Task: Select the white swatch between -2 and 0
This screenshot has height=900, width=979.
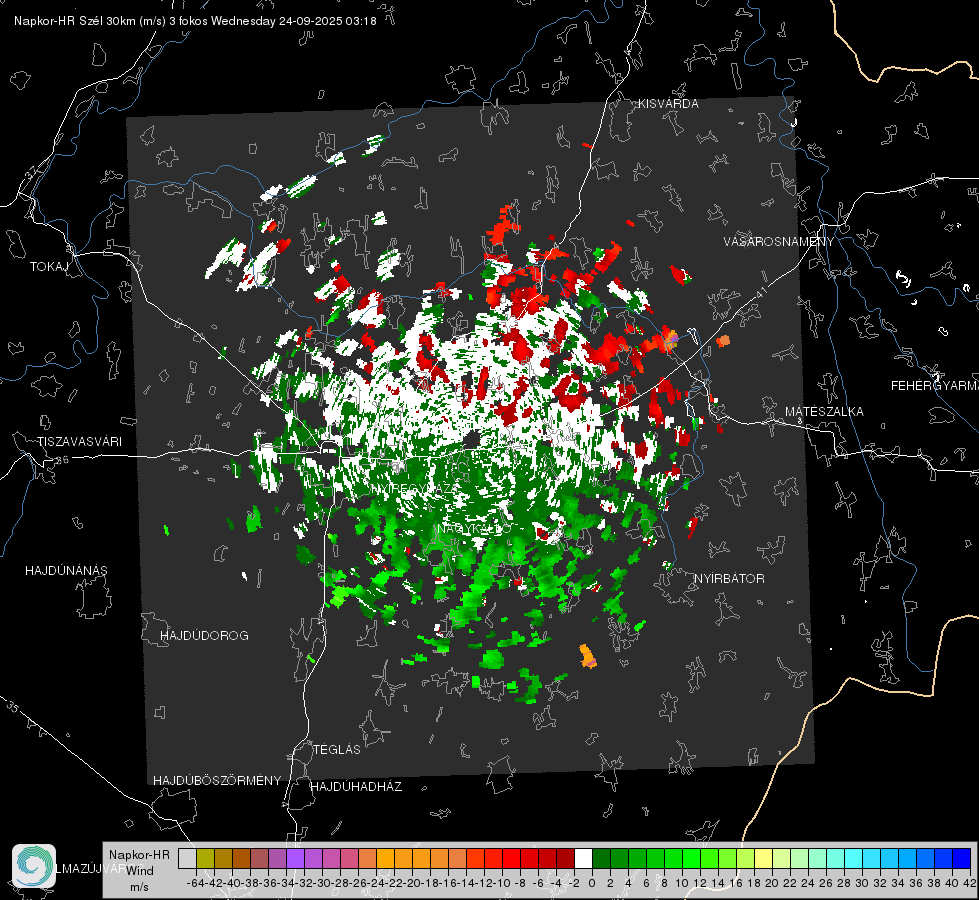Action: (x=583, y=858)
